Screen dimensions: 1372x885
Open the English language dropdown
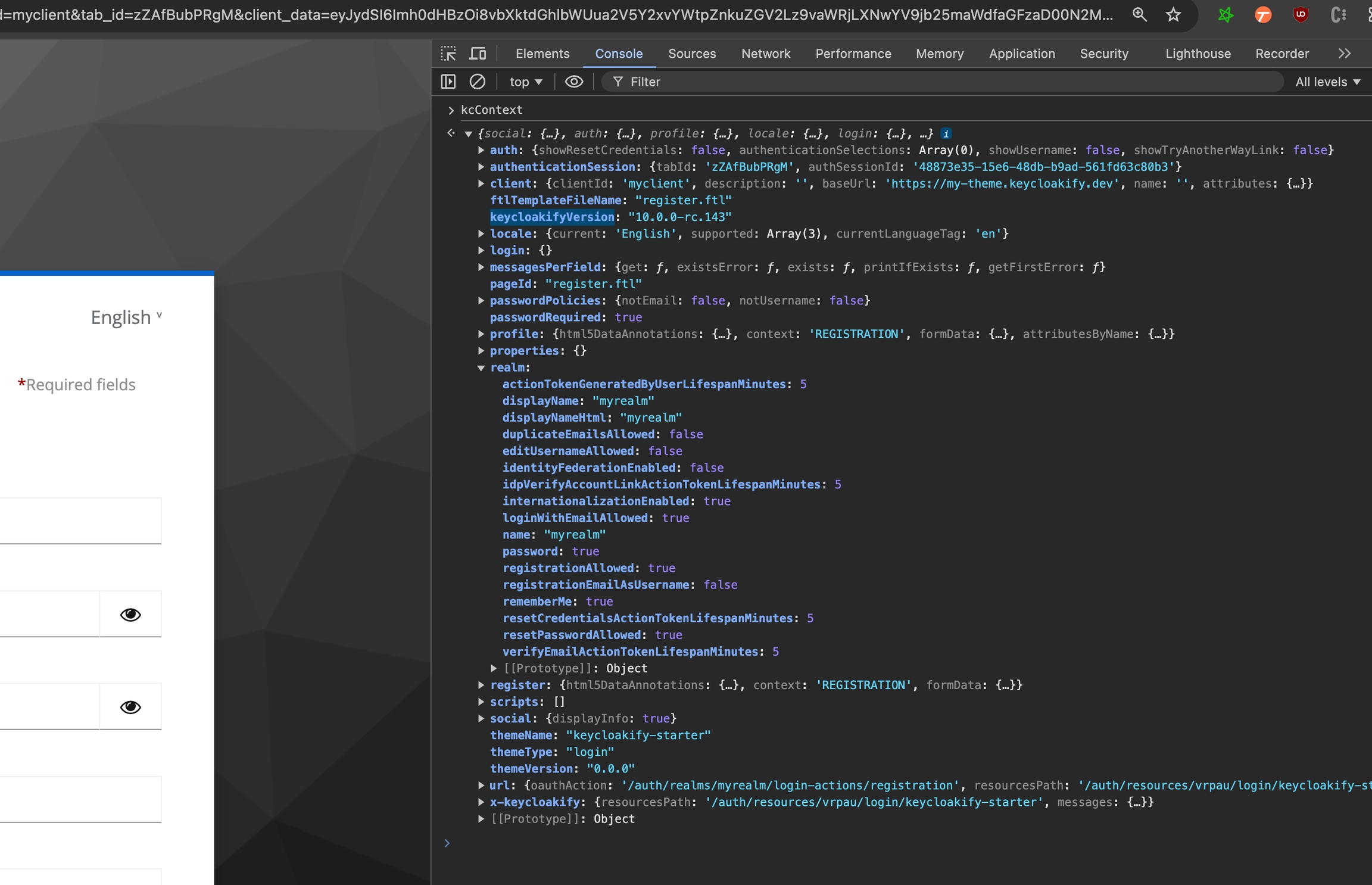pos(126,317)
